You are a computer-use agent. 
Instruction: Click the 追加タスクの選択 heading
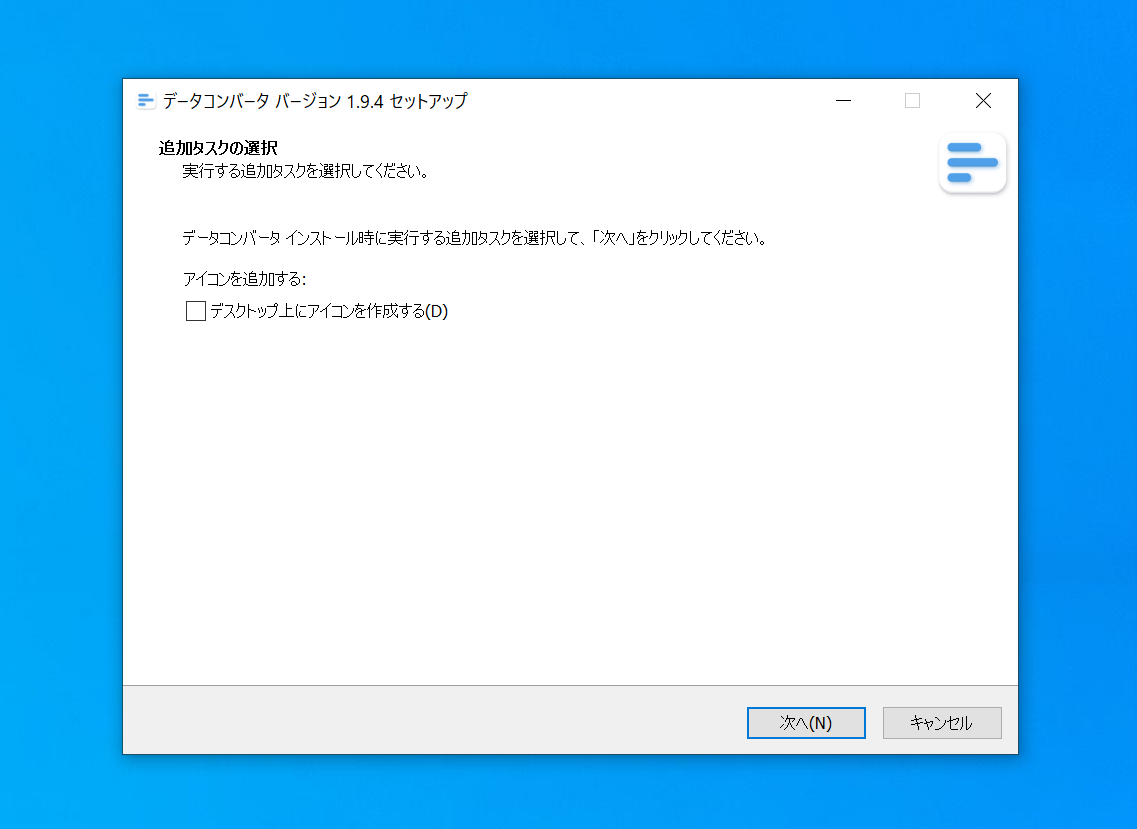click(x=218, y=148)
